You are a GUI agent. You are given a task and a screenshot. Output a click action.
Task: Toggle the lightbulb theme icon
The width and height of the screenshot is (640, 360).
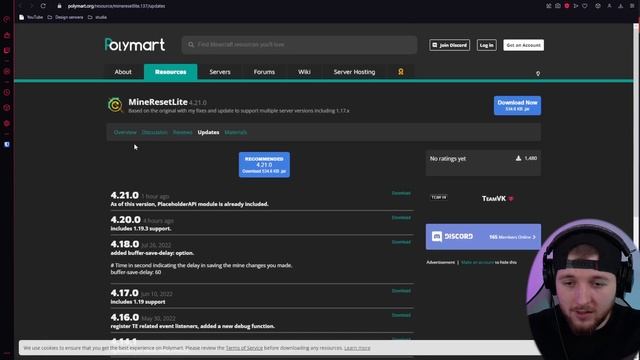click(538, 73)
